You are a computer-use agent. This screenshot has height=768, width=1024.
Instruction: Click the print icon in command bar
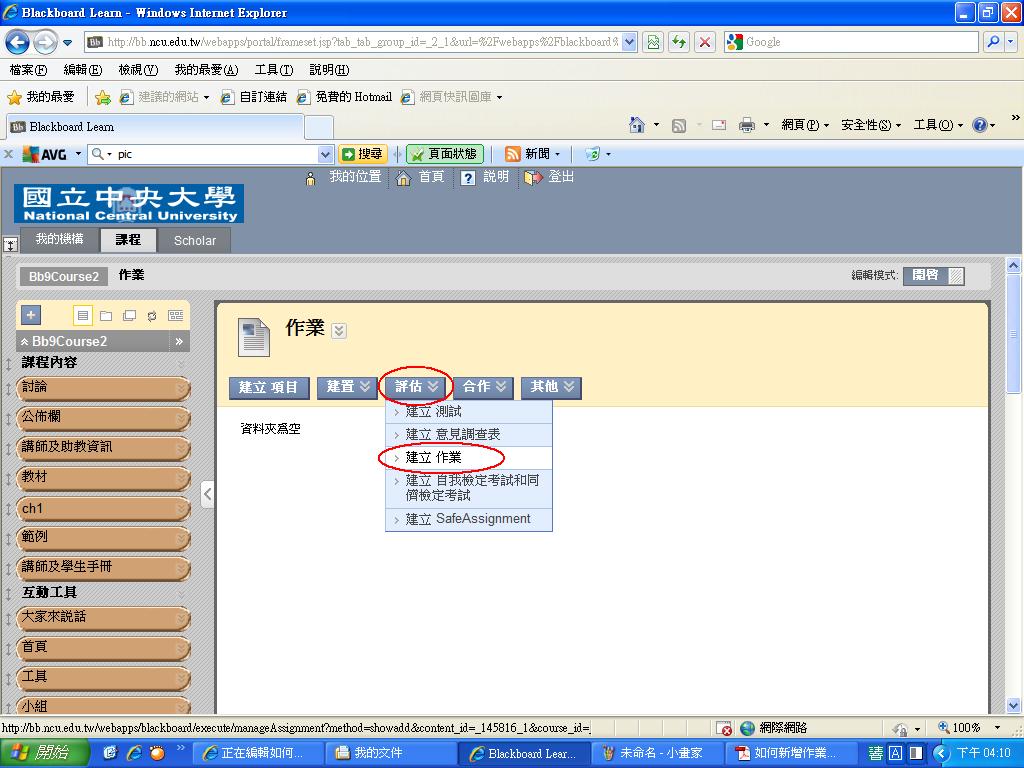point(746,125)
